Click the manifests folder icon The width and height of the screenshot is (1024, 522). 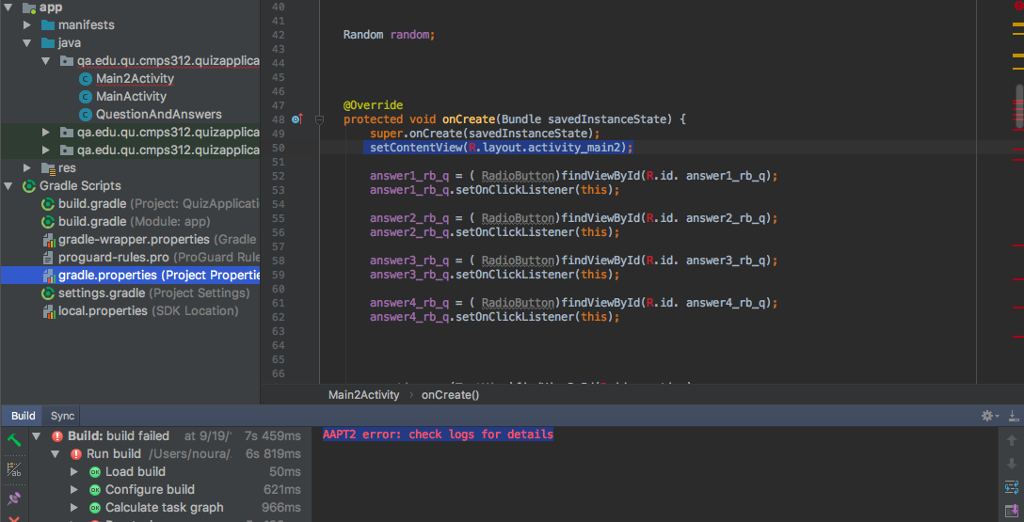click(48, 25)
